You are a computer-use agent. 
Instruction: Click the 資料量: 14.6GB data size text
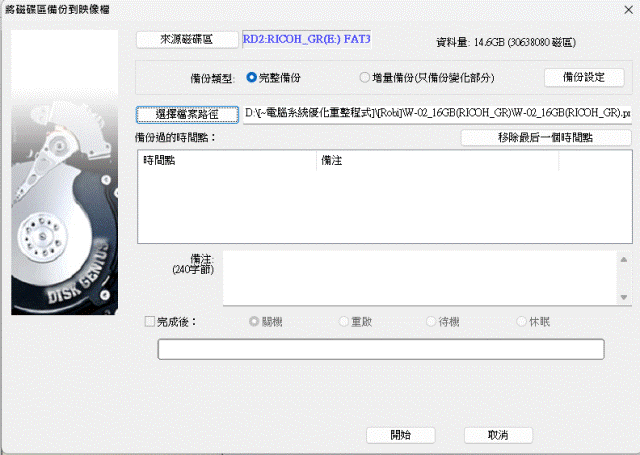[506, 42]
